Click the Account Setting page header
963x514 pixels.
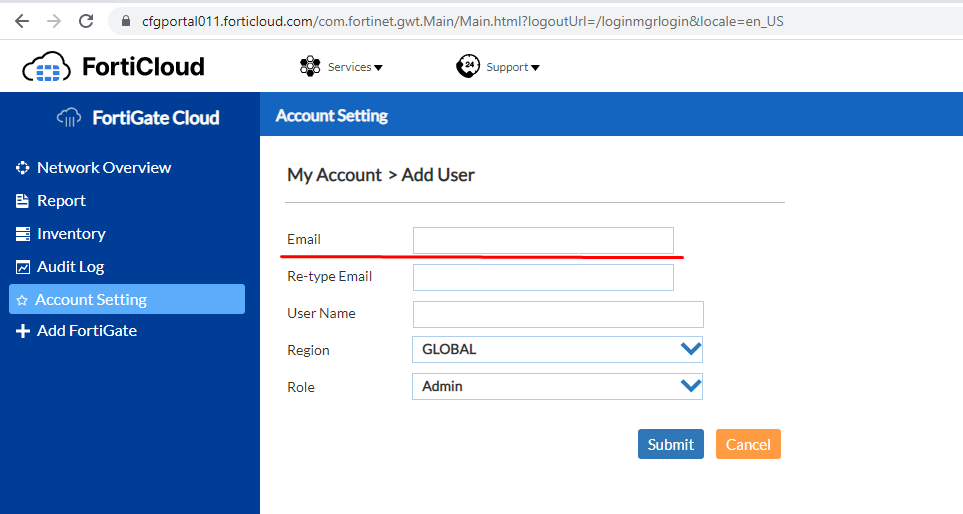pyautogui.click(x=332, y=115)
